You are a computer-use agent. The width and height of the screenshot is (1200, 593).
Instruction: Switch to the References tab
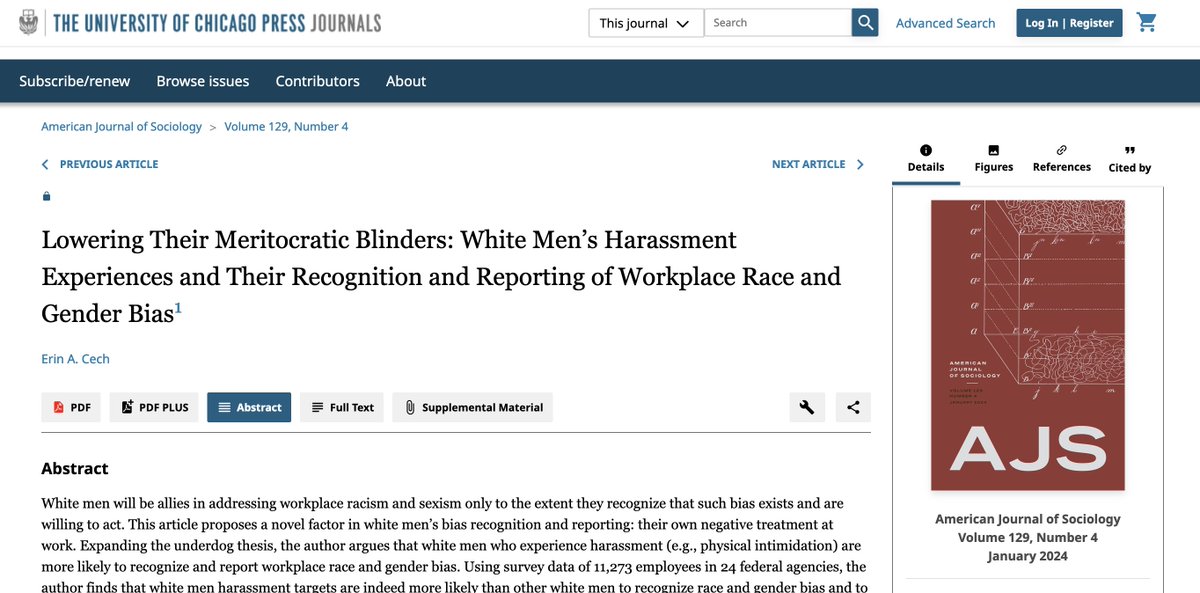coord(1062,159)
